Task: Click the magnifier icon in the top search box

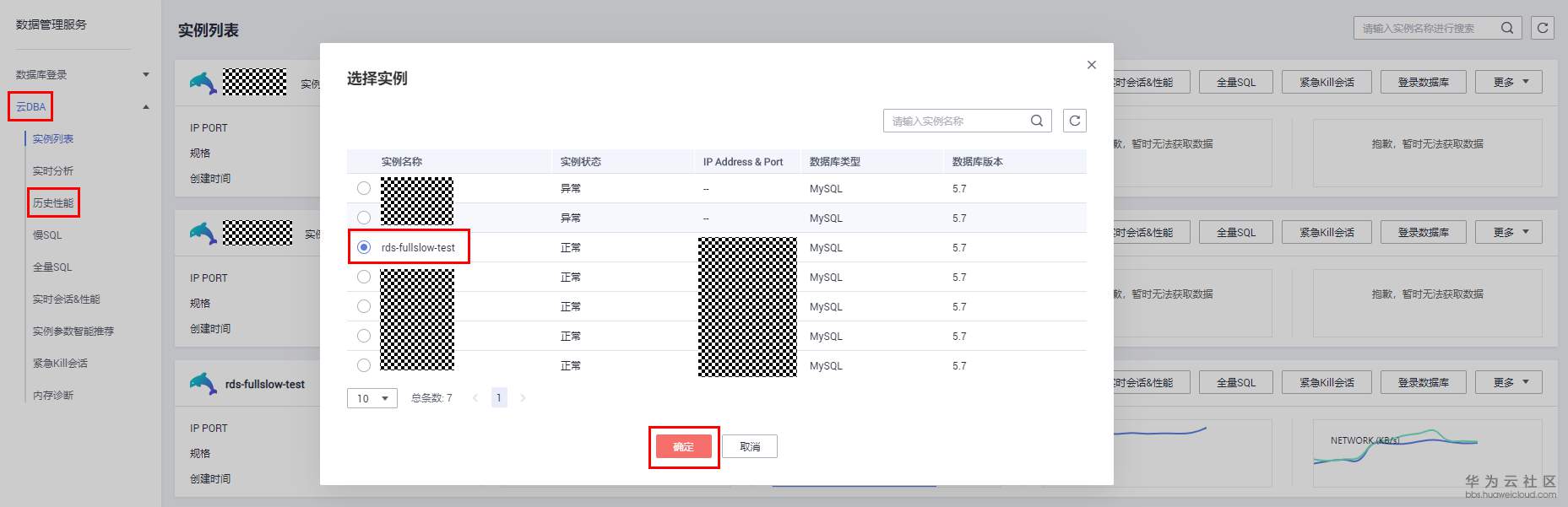Action: 1506,28
